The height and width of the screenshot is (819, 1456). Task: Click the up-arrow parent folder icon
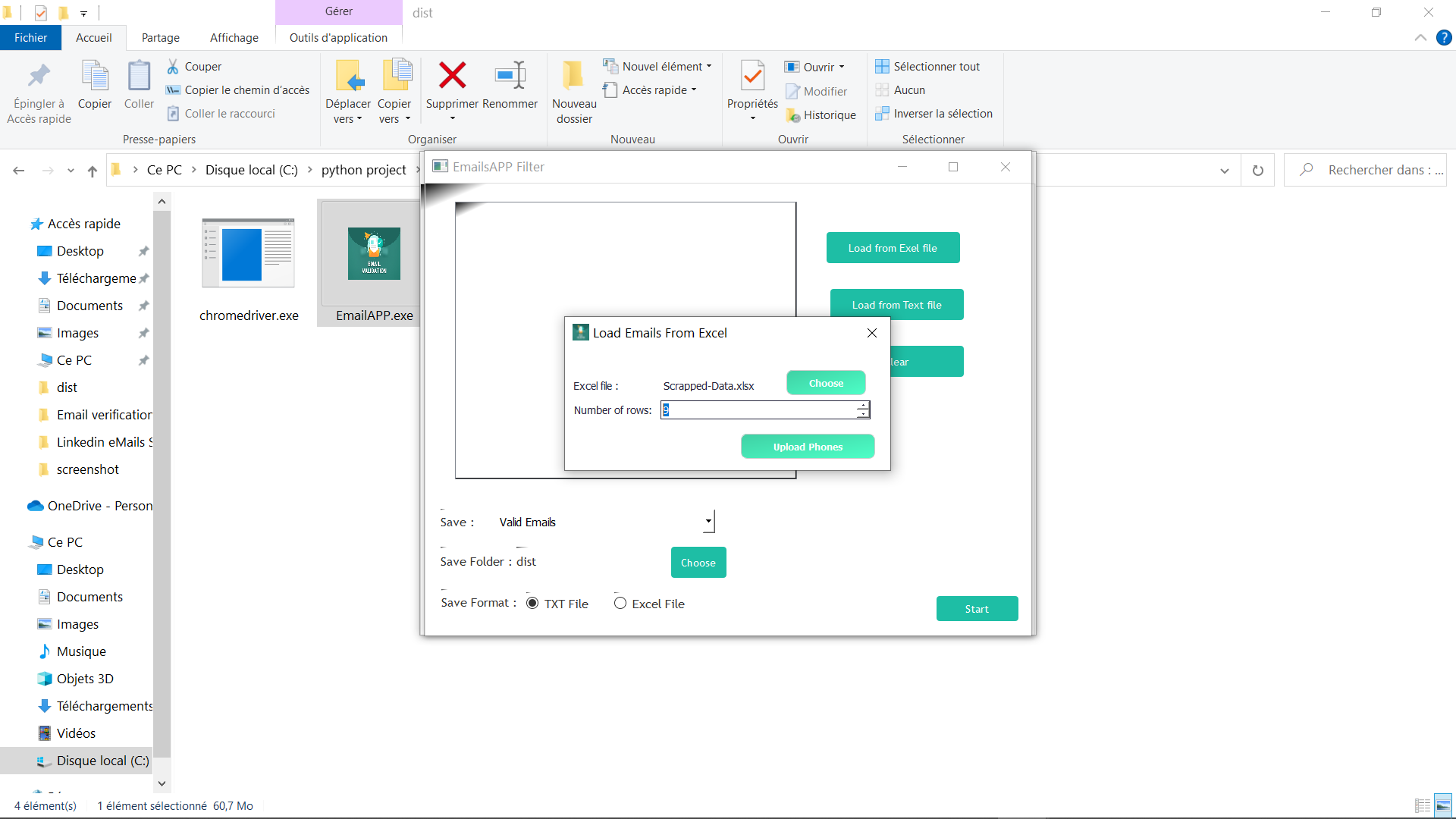pyautogui.click(x=93, y=171)
